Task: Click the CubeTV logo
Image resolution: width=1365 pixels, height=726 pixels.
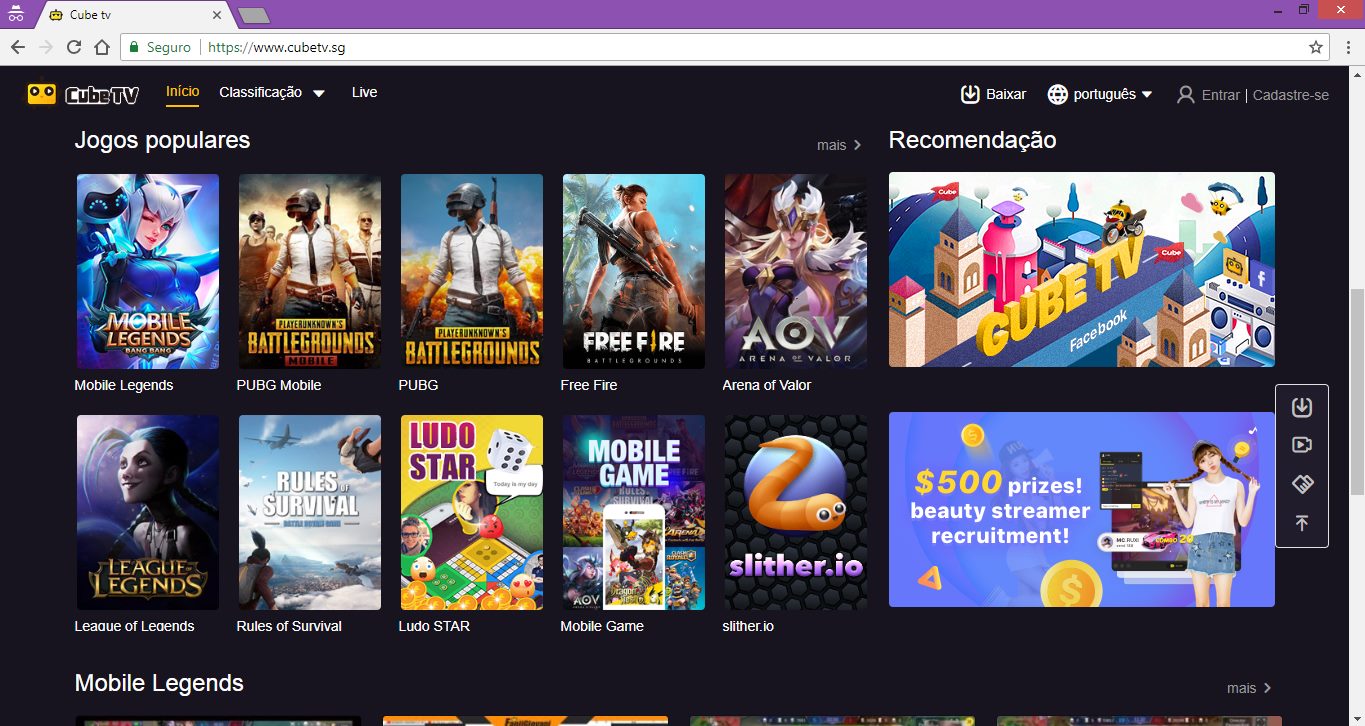Action: (x=83, y=94)
